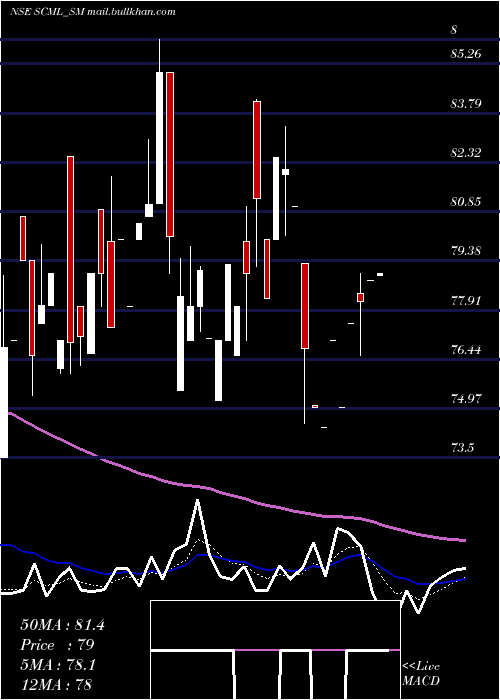Click the 74.97 price axis label
The width and height of the screenshot is (500, 700).
point(467,399)
